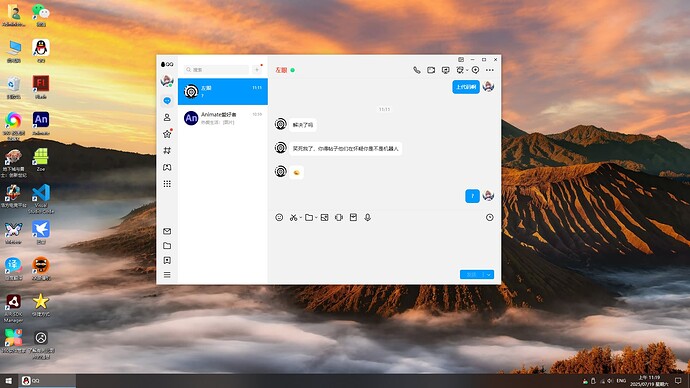Viewport: 690px width, 388px height.
Task: Click the microphone voice message icon
Action: tap(367, 217)
